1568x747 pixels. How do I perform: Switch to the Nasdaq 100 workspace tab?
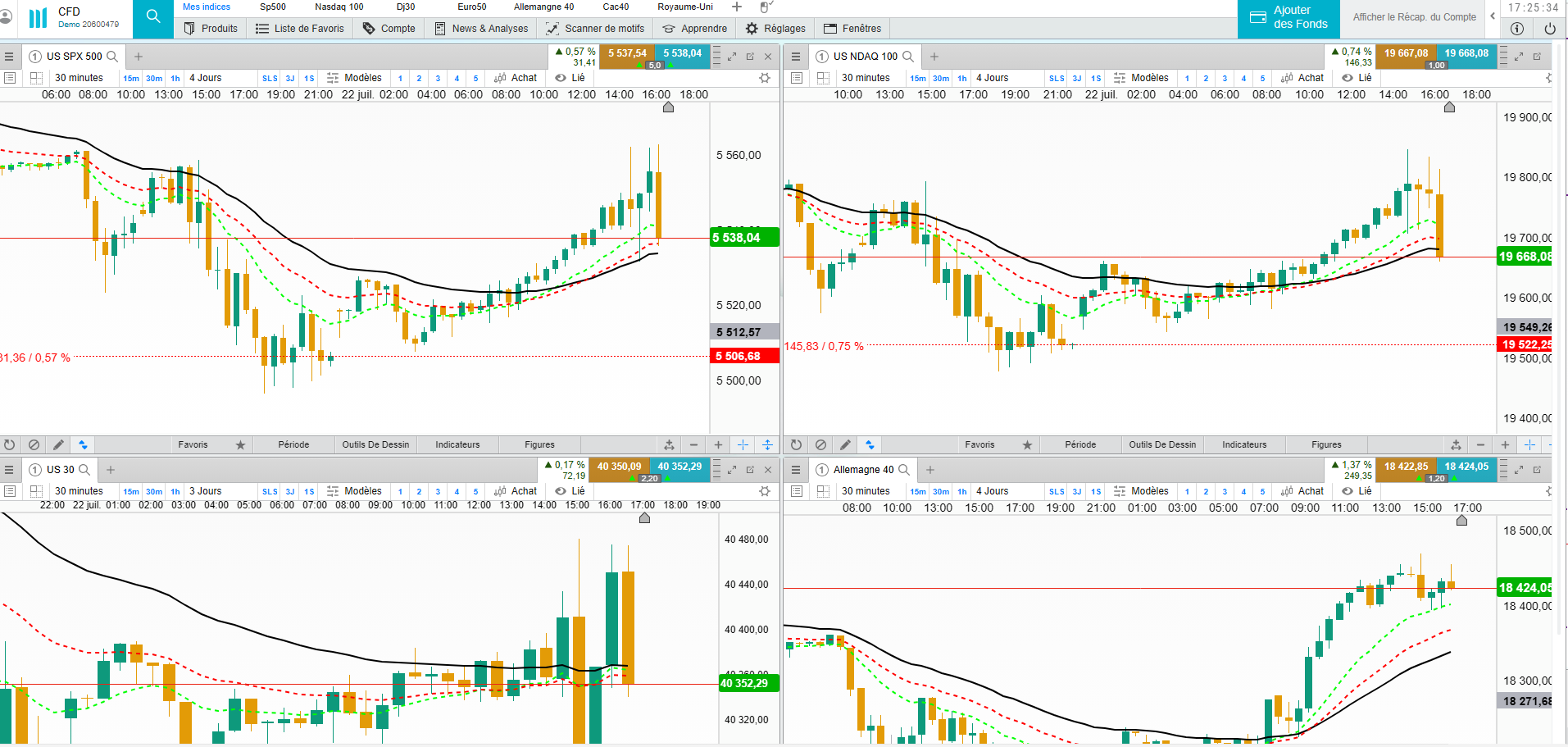pyautogui.click(x=339, y=7)
